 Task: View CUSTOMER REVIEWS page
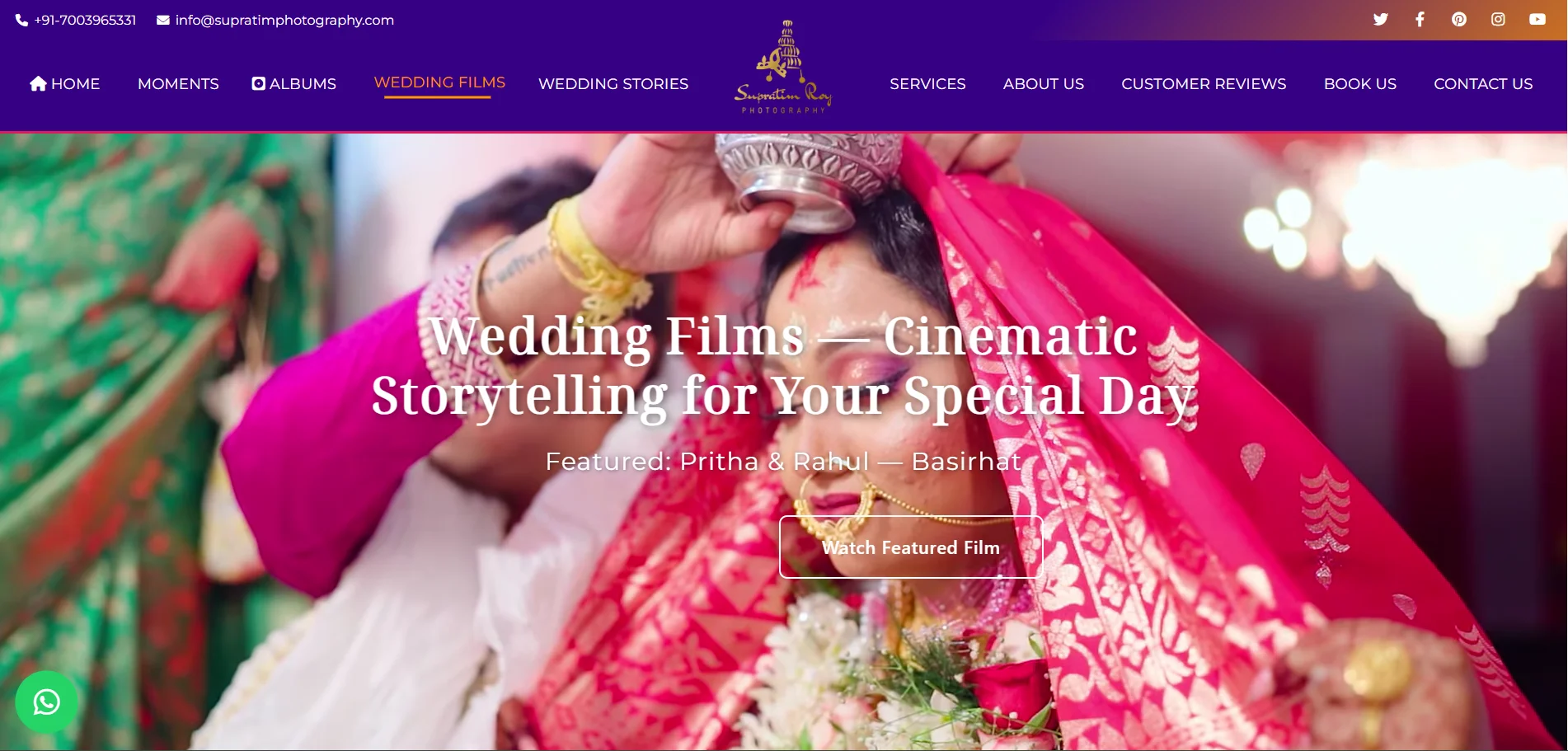click(x=1204, y=83)
